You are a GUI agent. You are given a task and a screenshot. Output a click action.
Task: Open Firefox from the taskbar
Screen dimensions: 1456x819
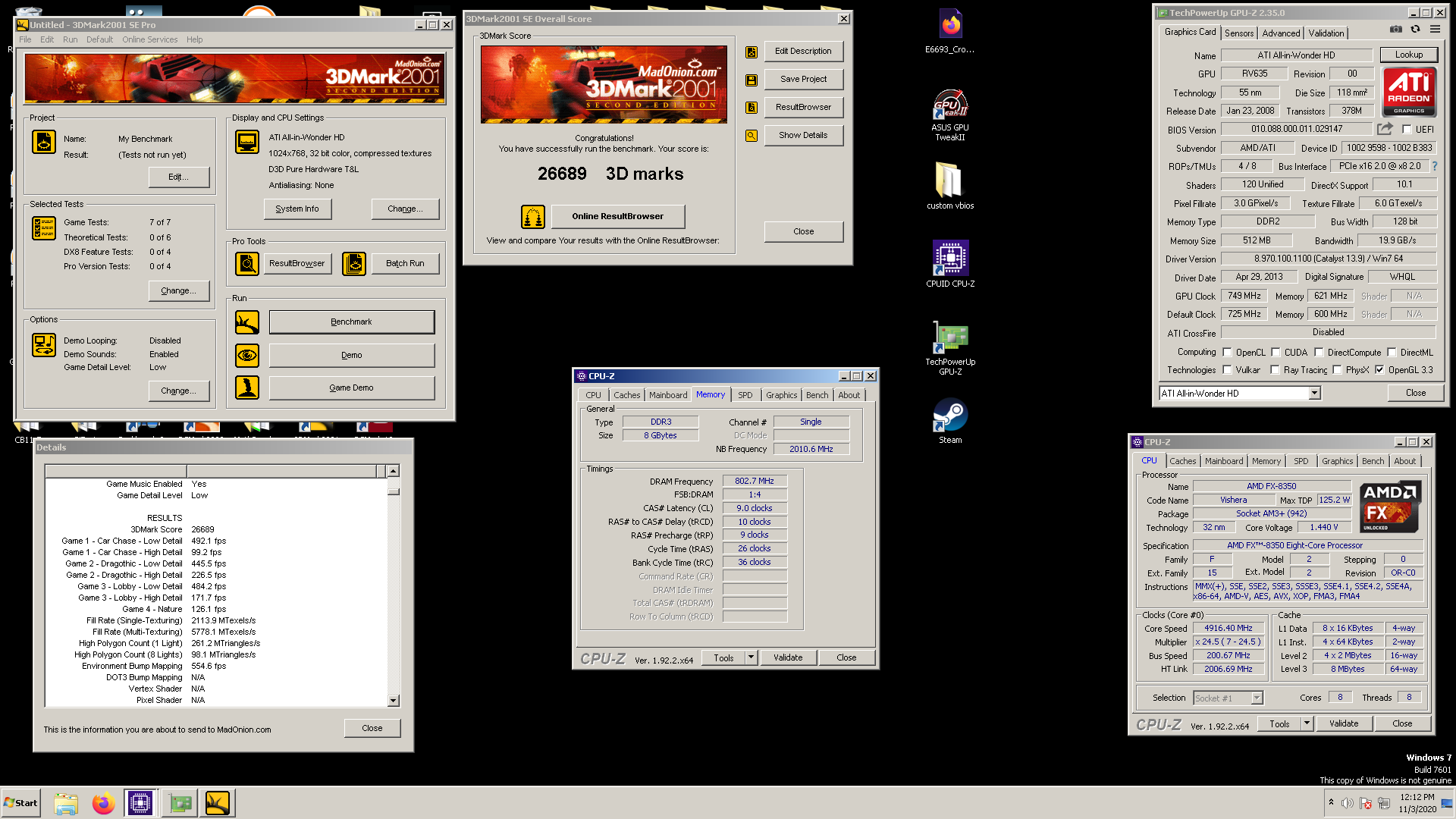pyautogui.click(x=103, y=803)
